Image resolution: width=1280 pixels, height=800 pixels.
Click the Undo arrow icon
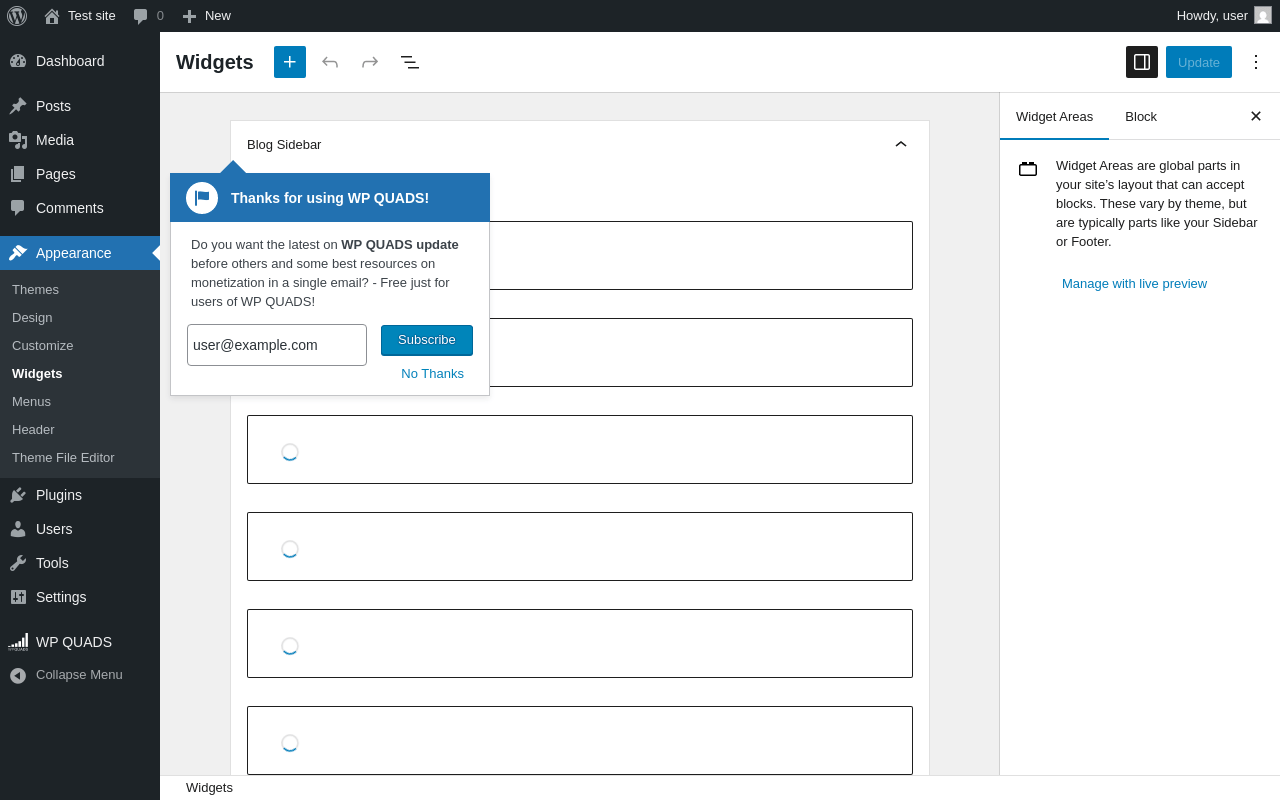(x=330, y=62)
